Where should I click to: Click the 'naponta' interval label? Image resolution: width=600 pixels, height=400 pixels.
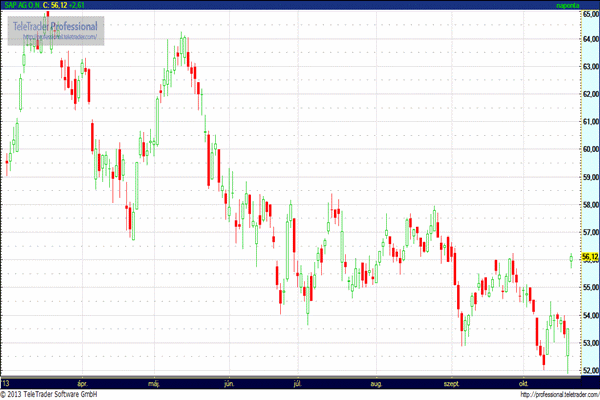(x=570, y=5)
